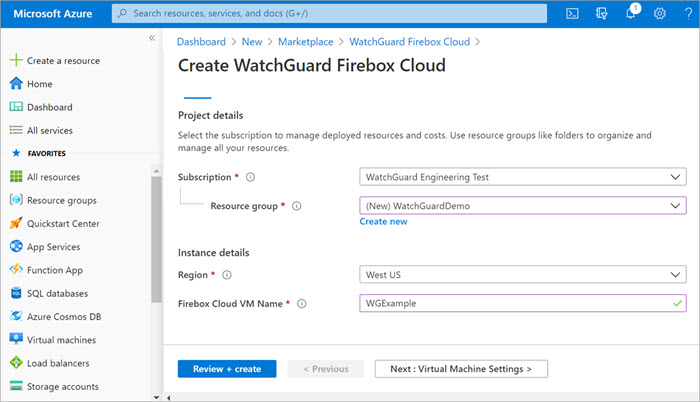Open Cloud Shell icon in top bar
Image resolution: width=700 pixels, height=402 pixels.
(x=572, y=13)
